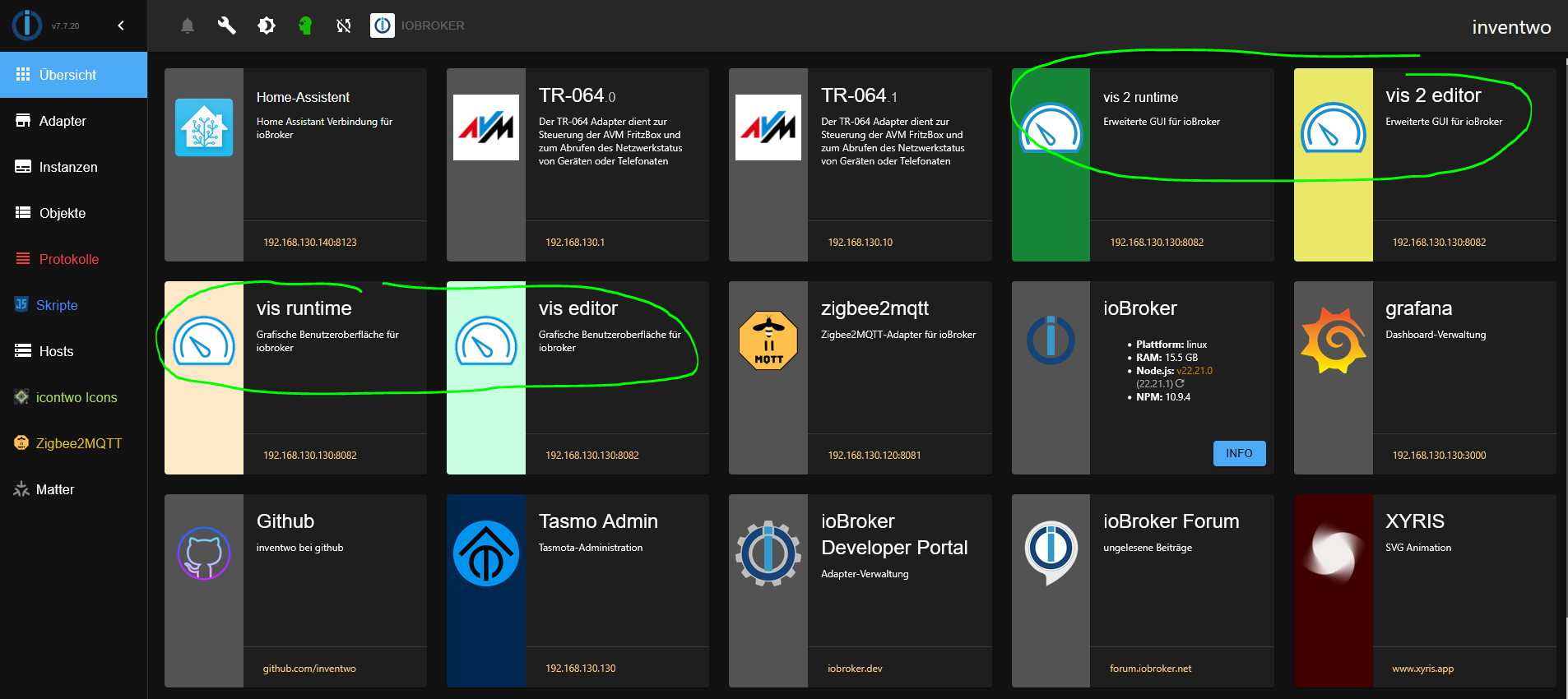Click the AVM logo on the TR-064.0 card
The height and width of the screenshot is (699, 1568).
pos(486,127)
